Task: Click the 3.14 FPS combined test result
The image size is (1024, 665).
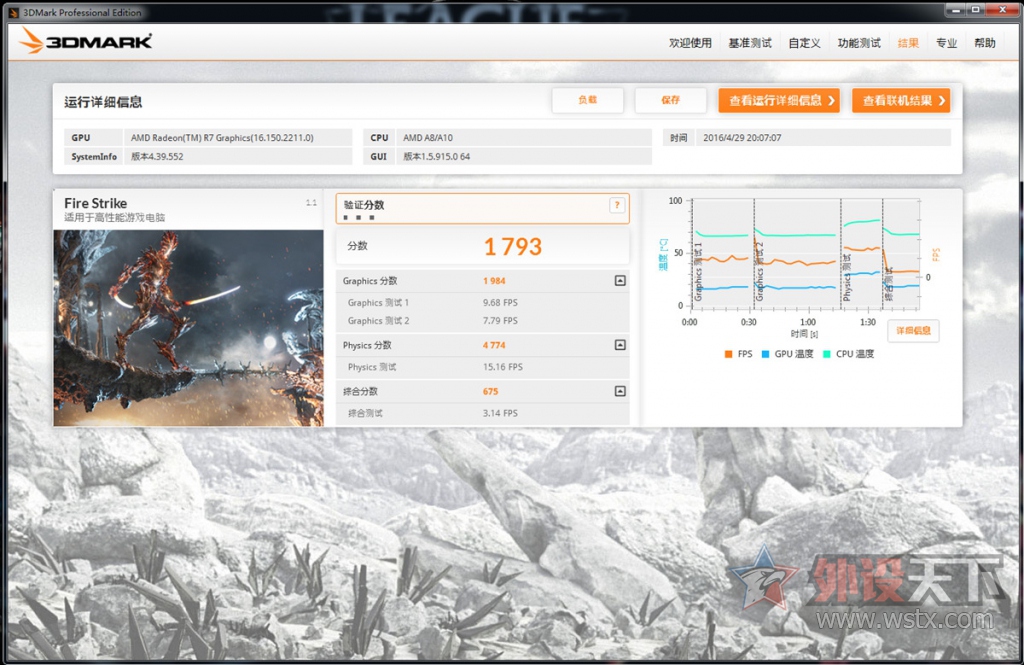Action: [x=500, y=413]
